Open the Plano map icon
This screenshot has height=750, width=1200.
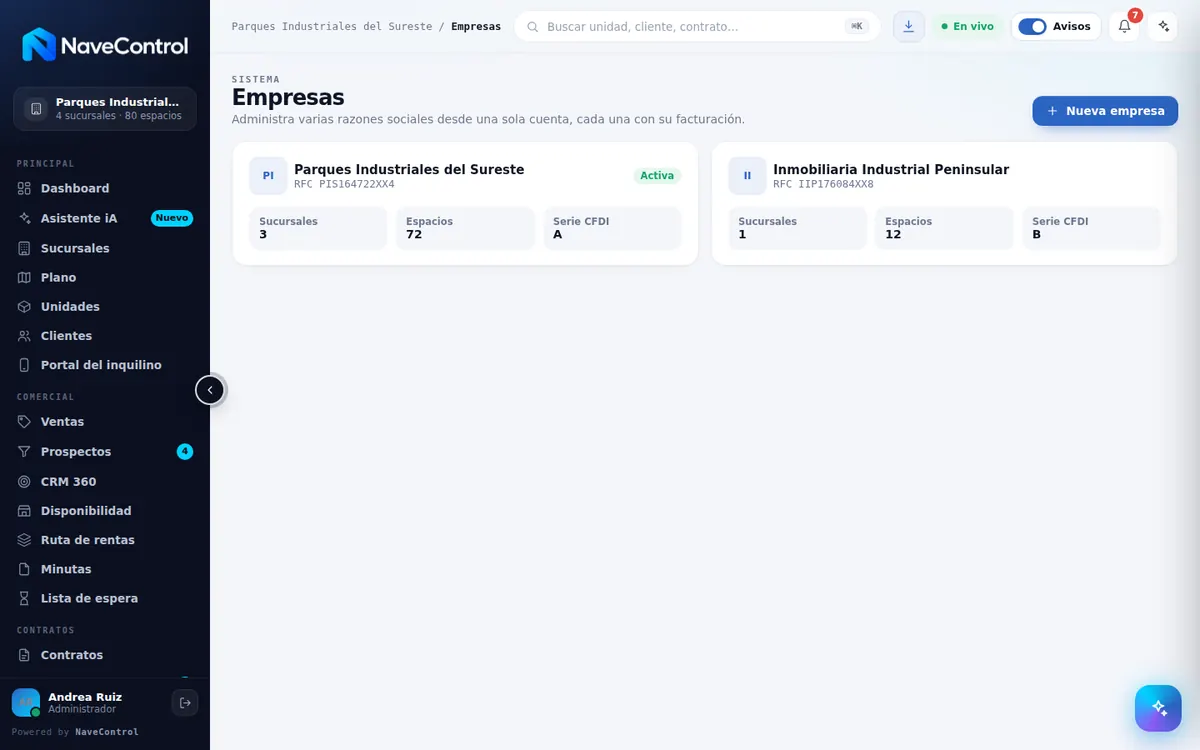(25, 277)
